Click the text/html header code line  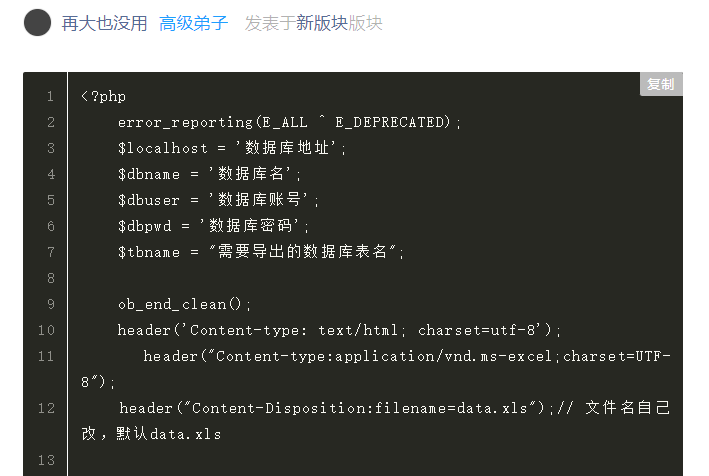339,330
